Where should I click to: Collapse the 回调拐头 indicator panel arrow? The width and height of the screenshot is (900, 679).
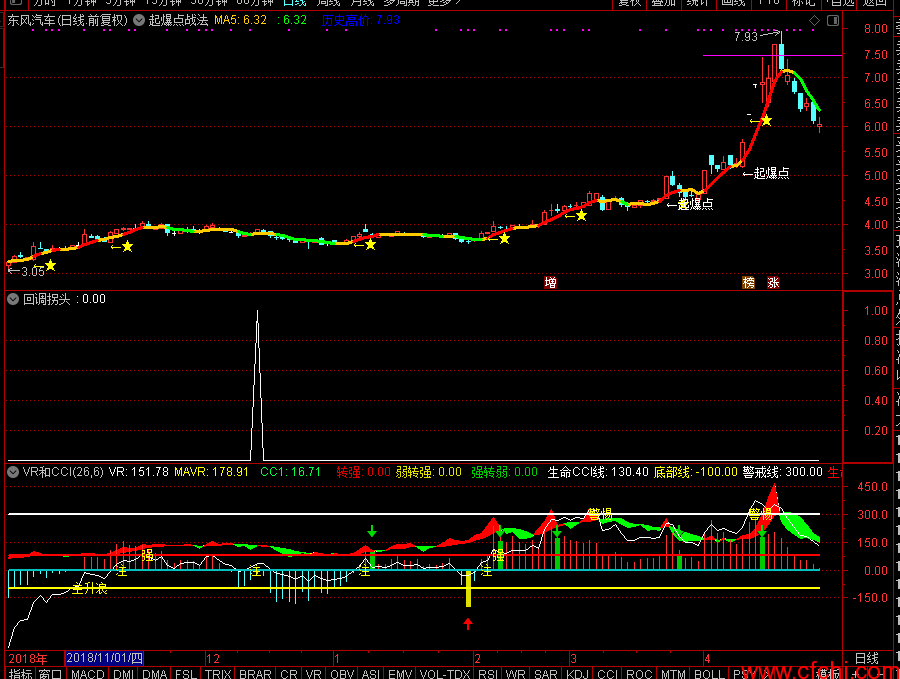point(13,299)
